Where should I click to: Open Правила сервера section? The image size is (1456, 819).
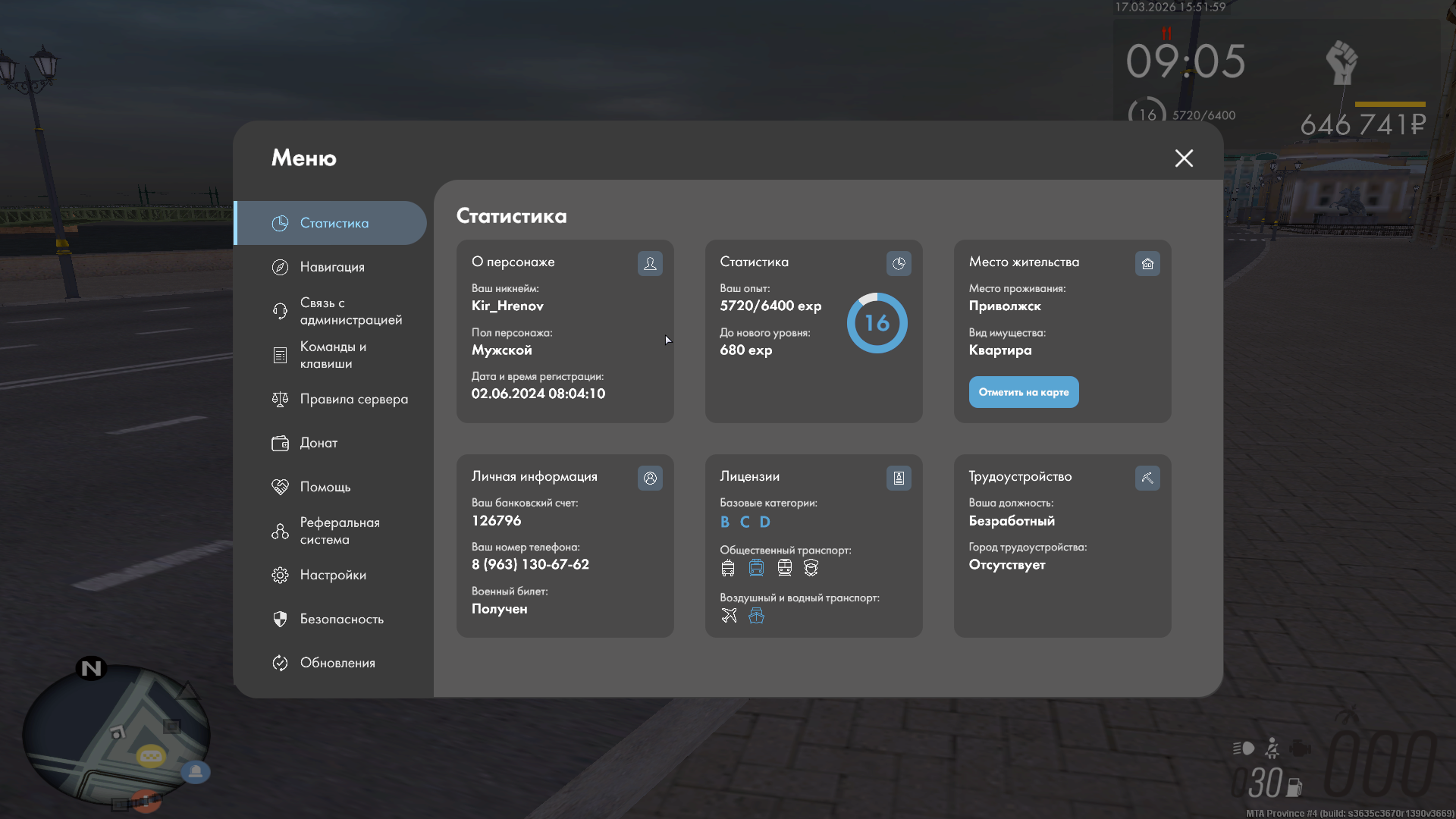353,399
